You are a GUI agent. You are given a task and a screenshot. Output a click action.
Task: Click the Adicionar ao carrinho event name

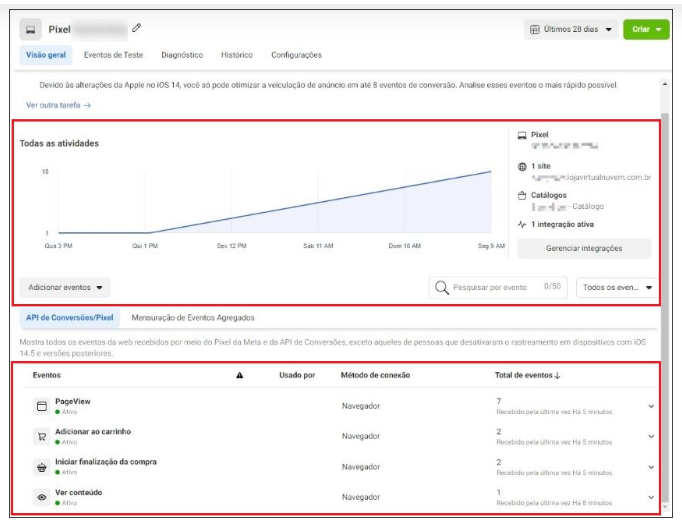click(93, 432)
